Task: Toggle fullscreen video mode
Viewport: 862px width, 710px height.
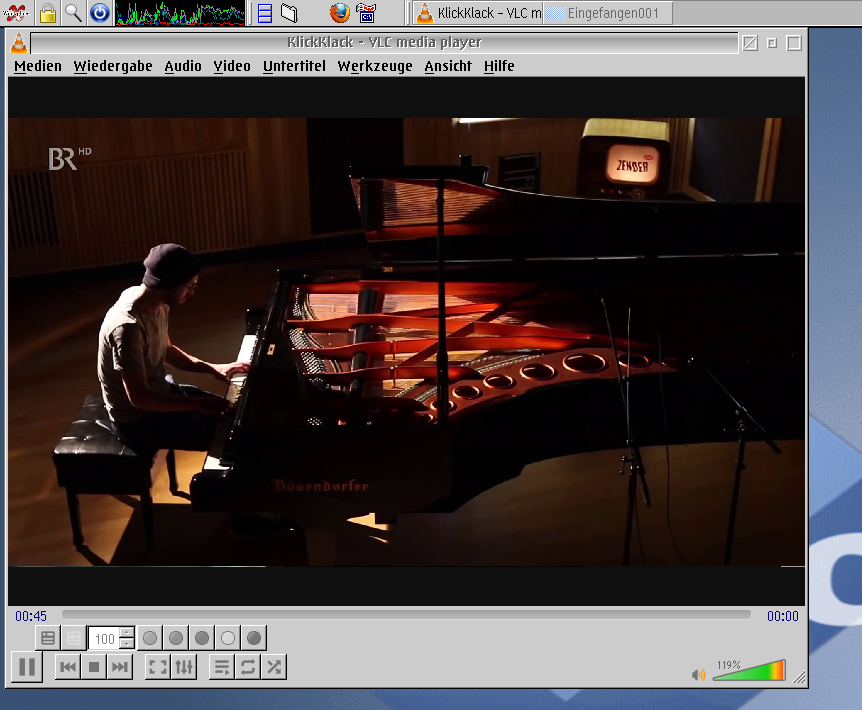Action: click(x=158, y=667)
